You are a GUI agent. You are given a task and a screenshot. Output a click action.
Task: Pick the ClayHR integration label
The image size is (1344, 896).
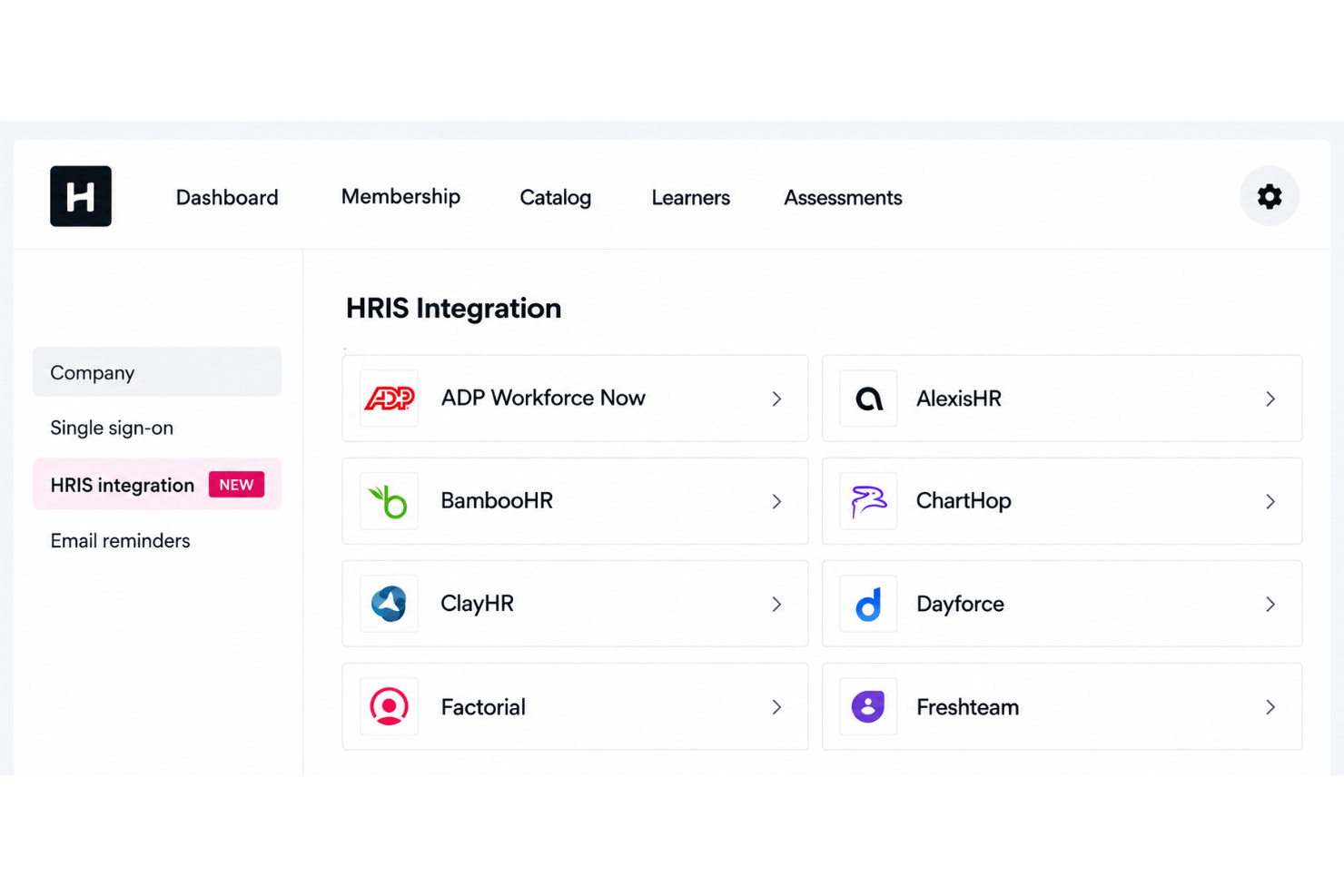point(477,604)
